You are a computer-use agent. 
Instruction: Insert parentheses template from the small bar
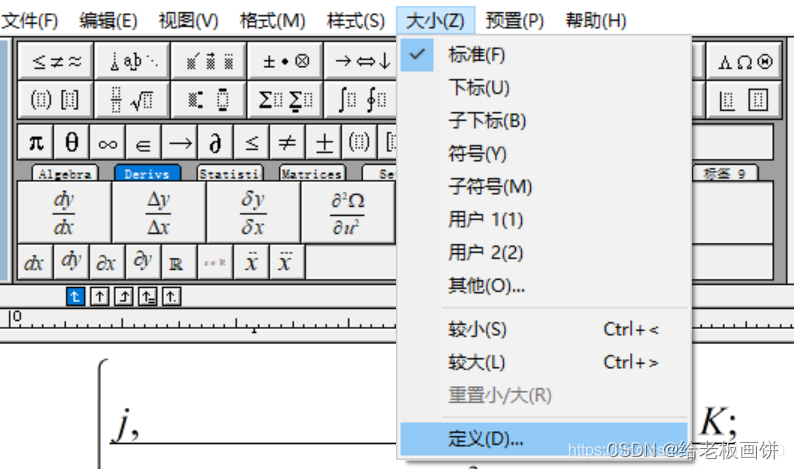point(359,142)
